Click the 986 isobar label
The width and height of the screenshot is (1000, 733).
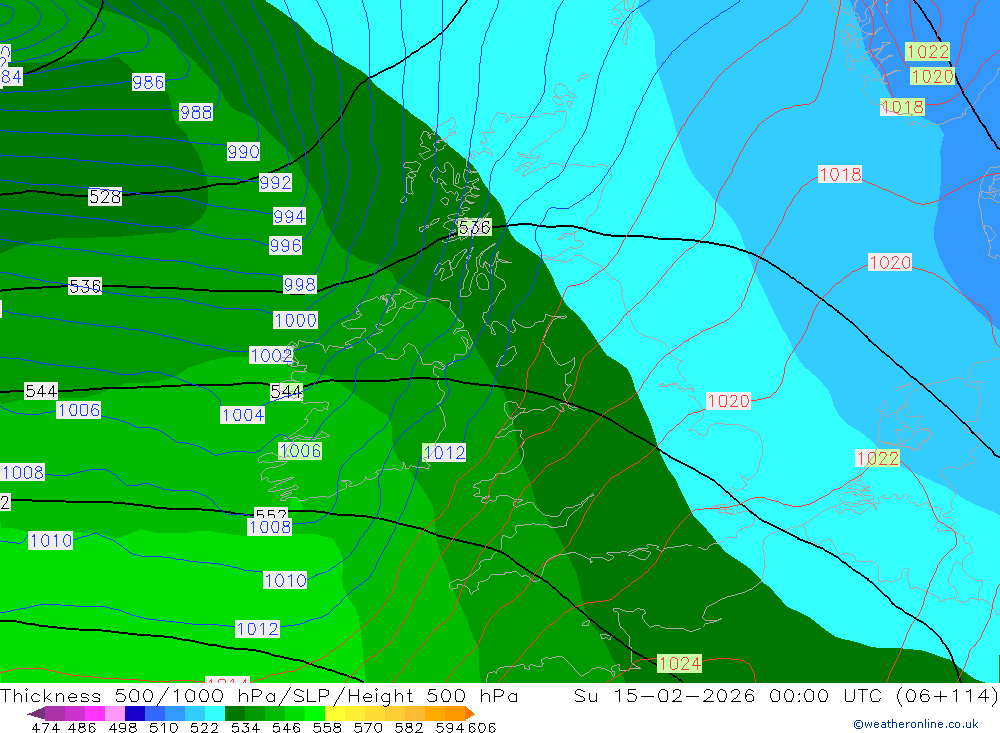[148, 82]
